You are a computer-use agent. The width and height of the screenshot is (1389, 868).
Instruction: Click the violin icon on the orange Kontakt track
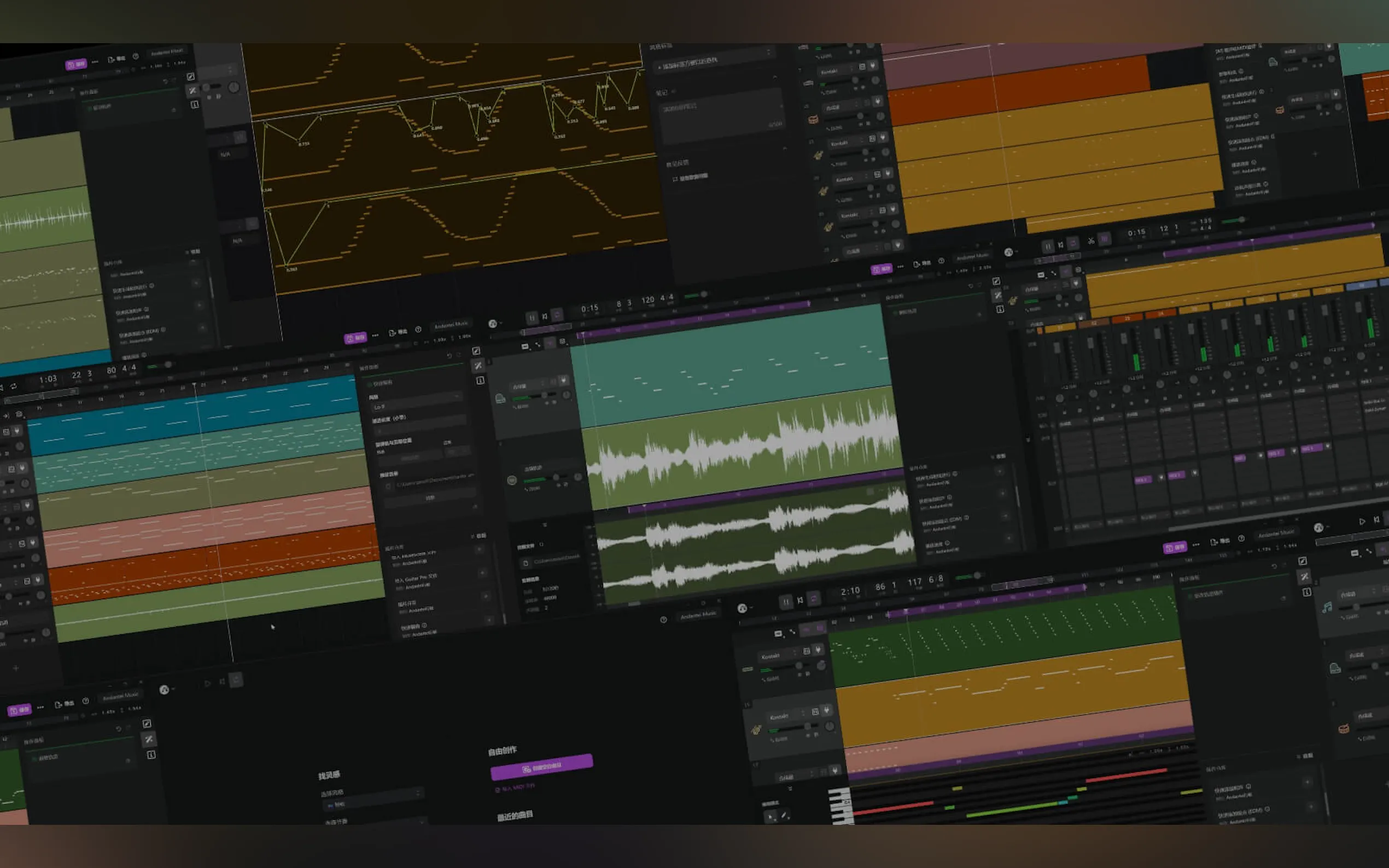pyautogui.click(x=757, y=730)
